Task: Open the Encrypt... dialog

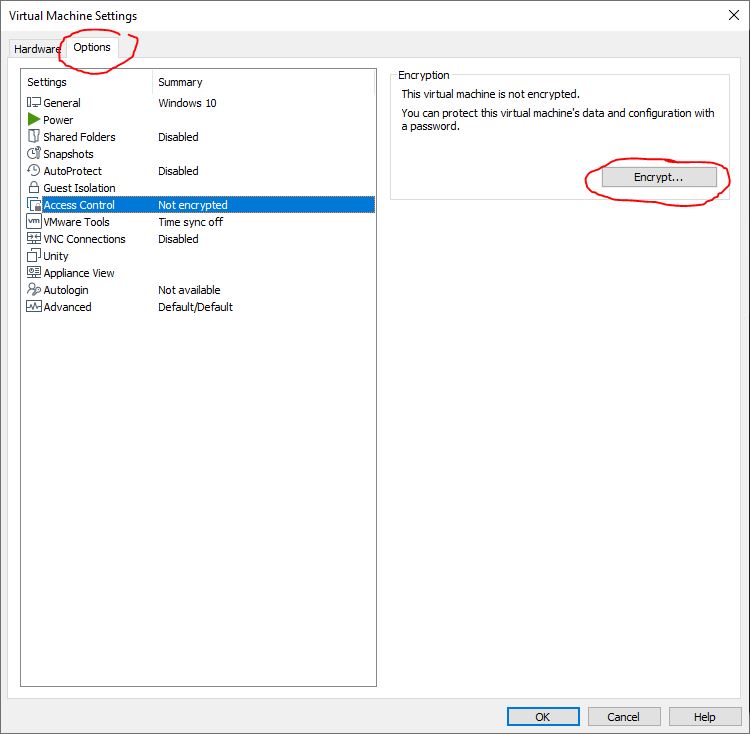Action: point(659,177)
